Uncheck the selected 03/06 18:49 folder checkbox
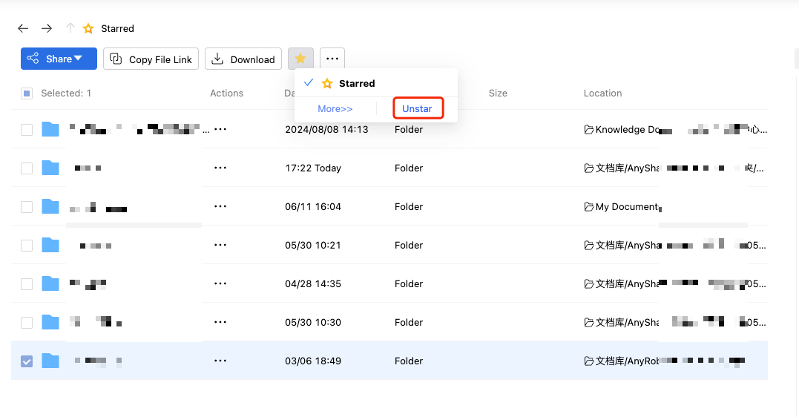Screen dimensions: 800x418 pyautogui.click(x=27, y=361)
